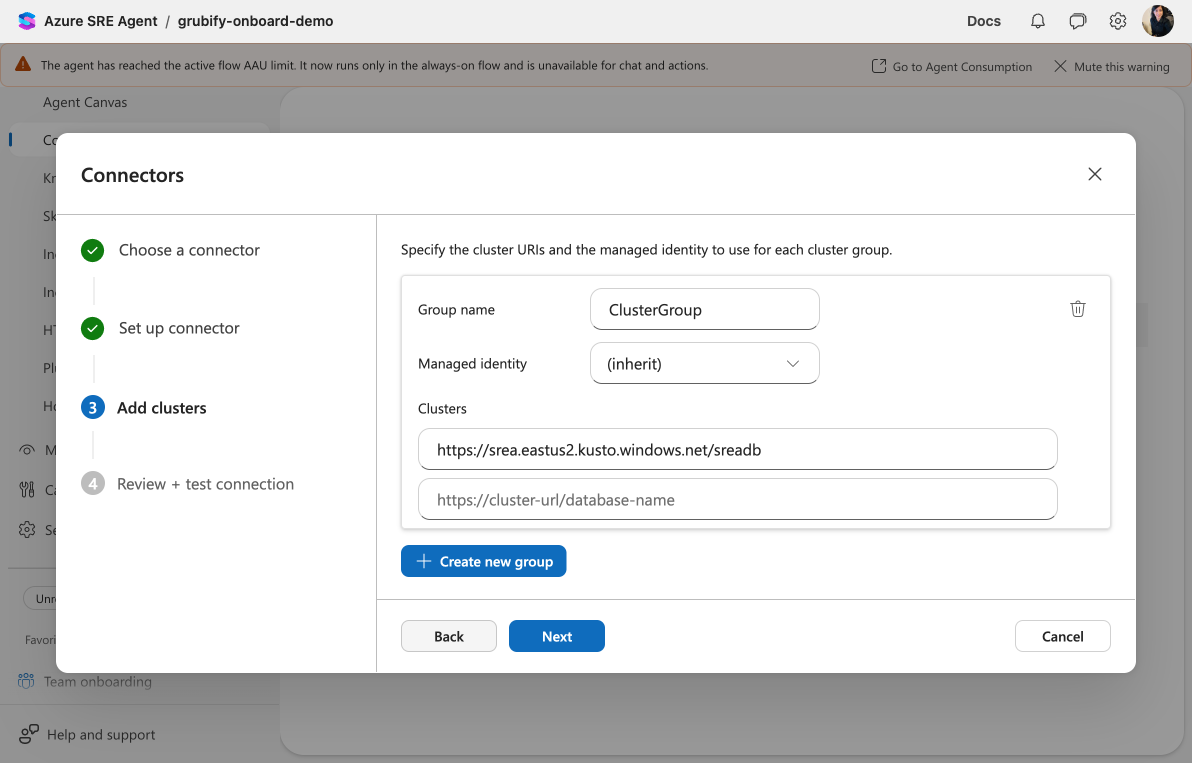Click the warning triangle icon in banner
Viewport: 1192px width, 764px height.
coord(24,65)
